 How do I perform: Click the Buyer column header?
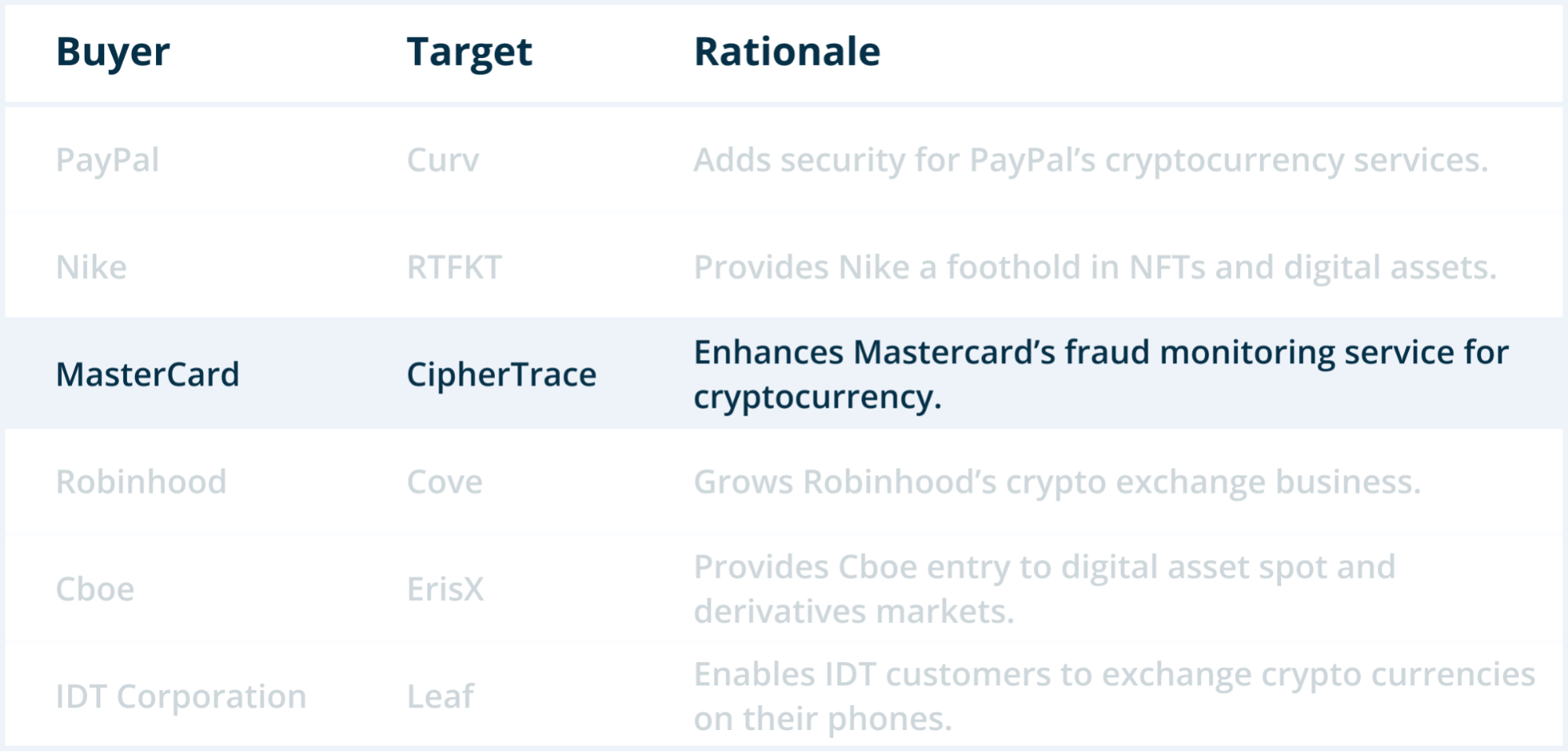coord(113,53)
